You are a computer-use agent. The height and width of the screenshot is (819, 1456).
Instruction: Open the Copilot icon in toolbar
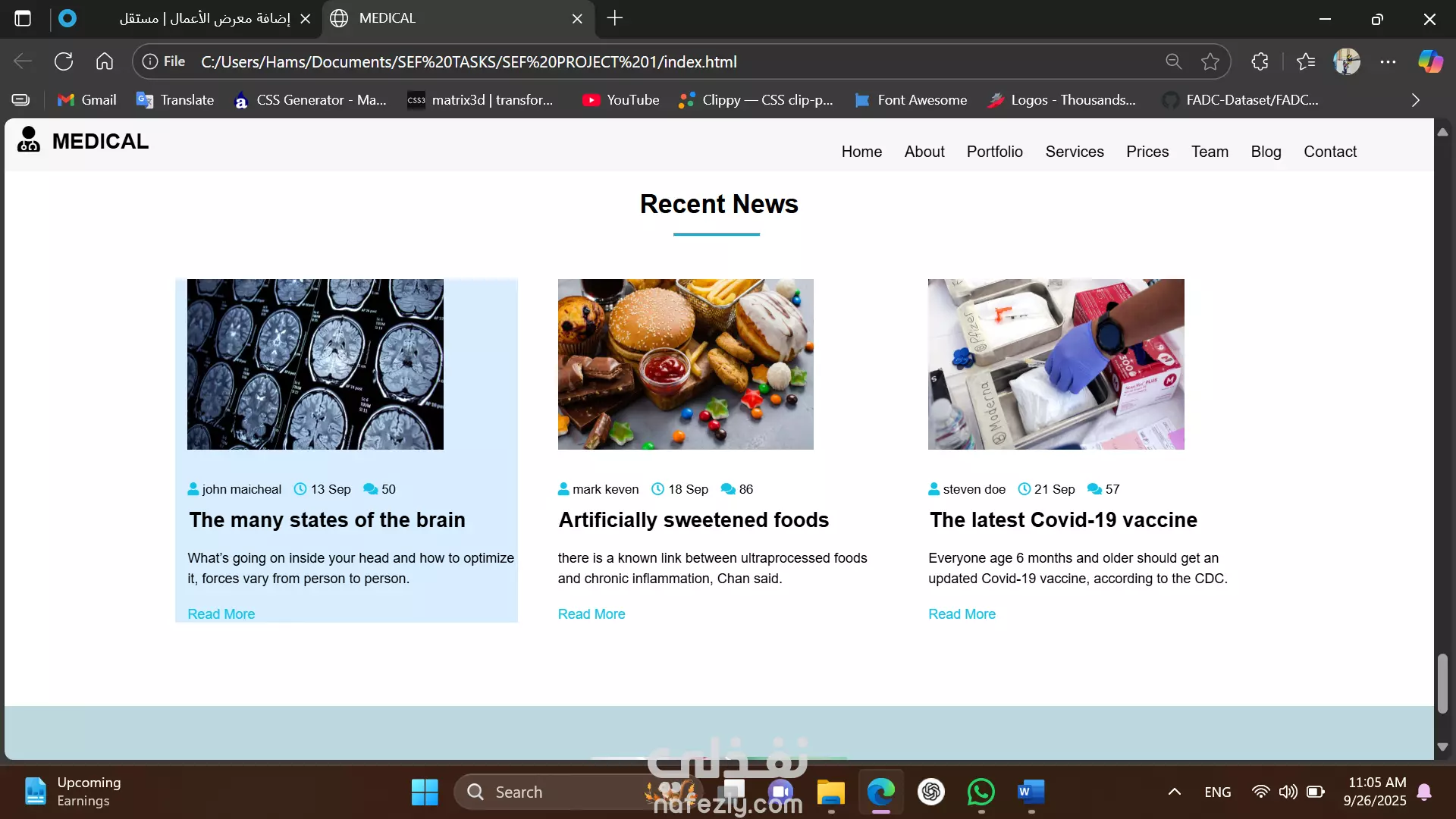click(1430, 61)
